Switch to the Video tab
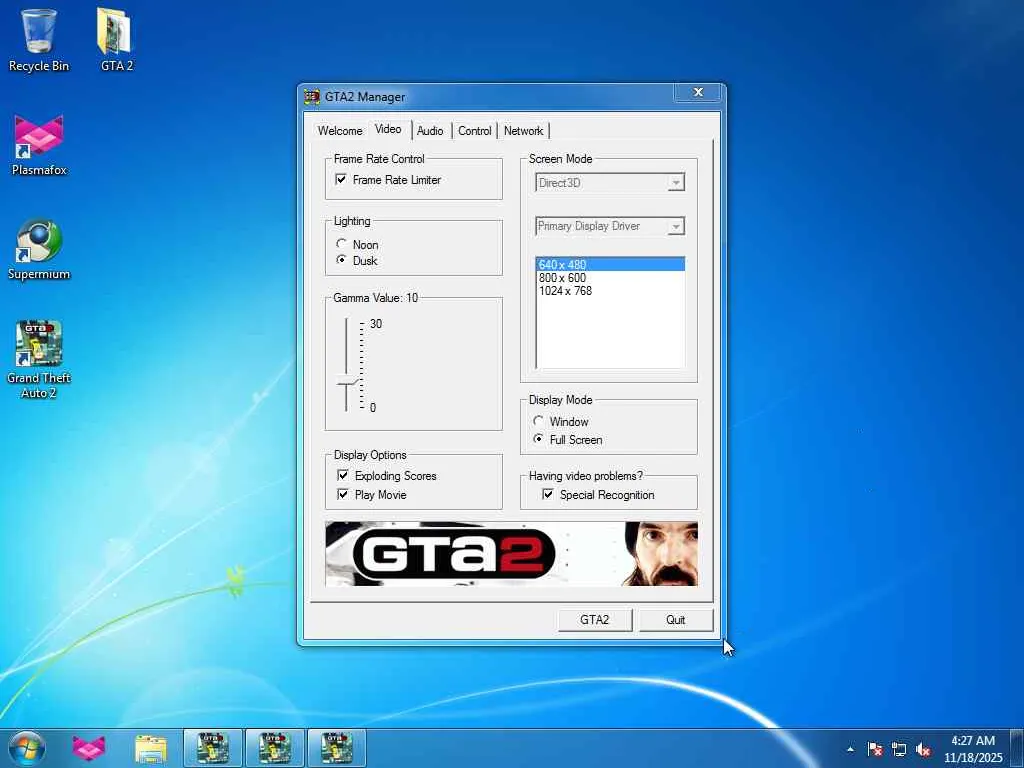This screenshot has width=1024, height=768. click(x=388, y=129)
